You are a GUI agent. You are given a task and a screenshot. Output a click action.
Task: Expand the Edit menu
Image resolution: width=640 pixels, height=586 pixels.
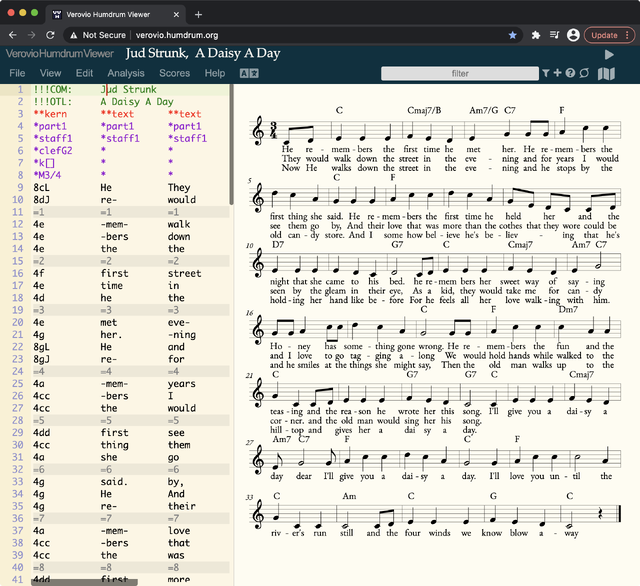pyautogui.click(x=84, y=73)
